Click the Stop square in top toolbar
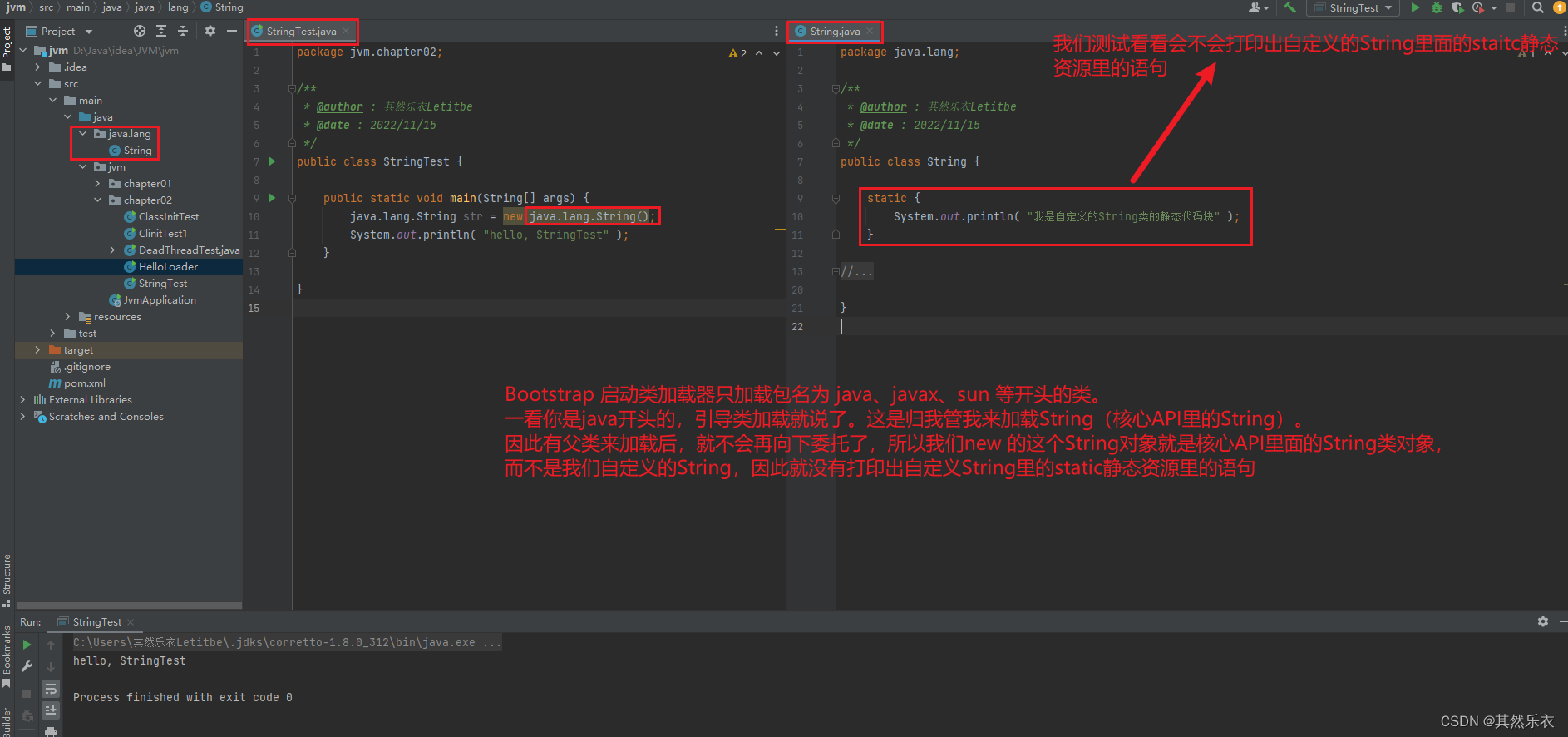 coord(1511,7)
